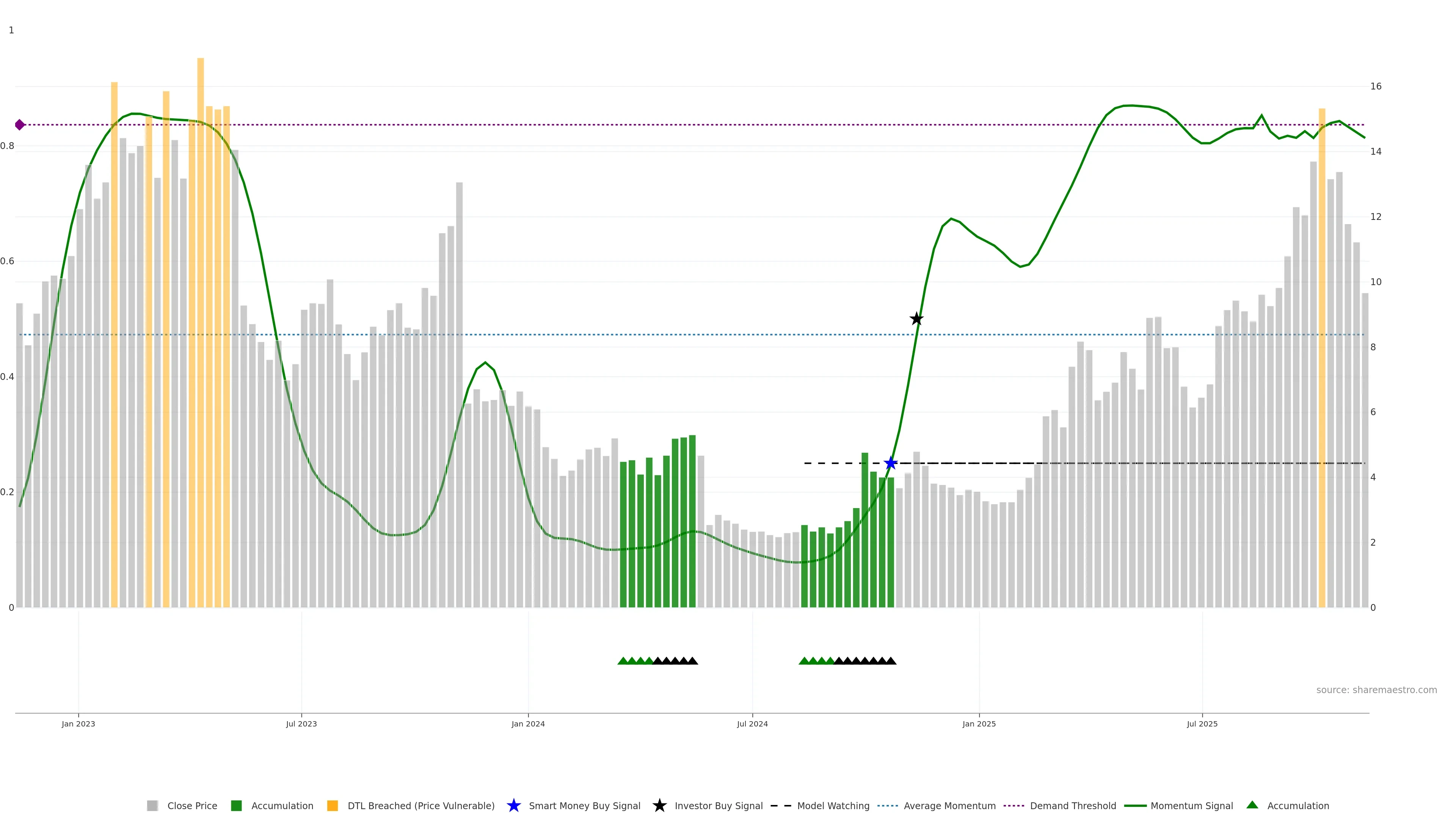The height and width of the screenshot is (819, 1456).
Task: Click the Jan 2024 axis label
Action: 528,723
